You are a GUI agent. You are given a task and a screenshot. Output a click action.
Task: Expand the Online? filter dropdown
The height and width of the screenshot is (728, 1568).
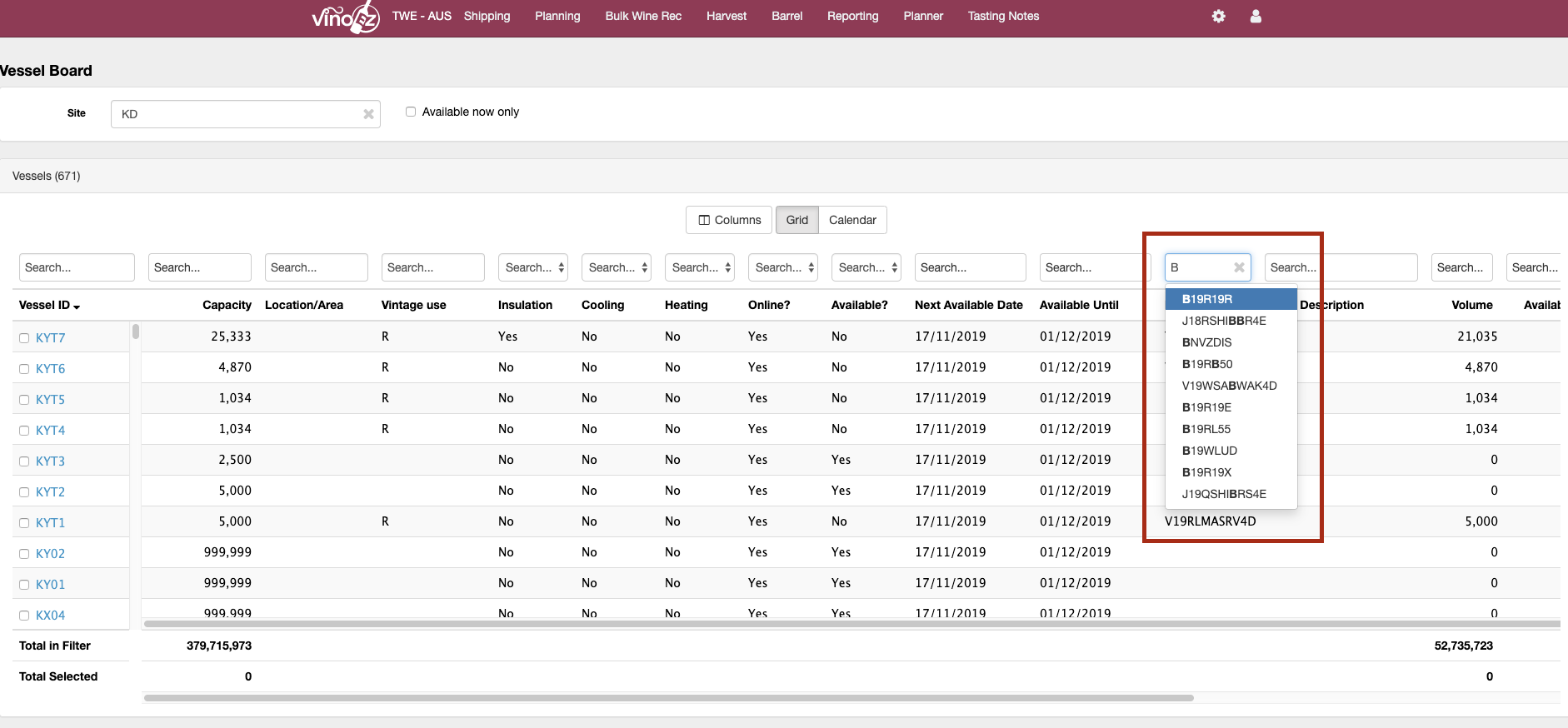coord(783,267)
